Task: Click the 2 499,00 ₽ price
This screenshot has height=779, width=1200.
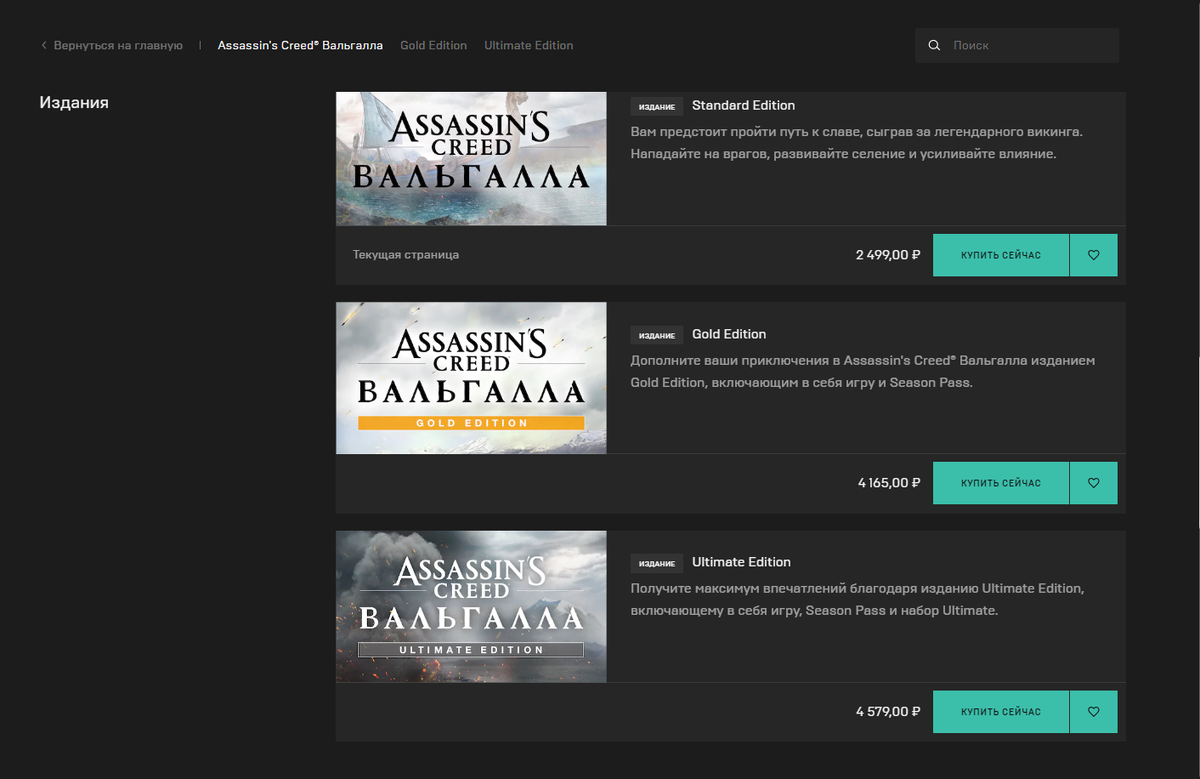Action: pyautogui.click(x=888, y=255)
